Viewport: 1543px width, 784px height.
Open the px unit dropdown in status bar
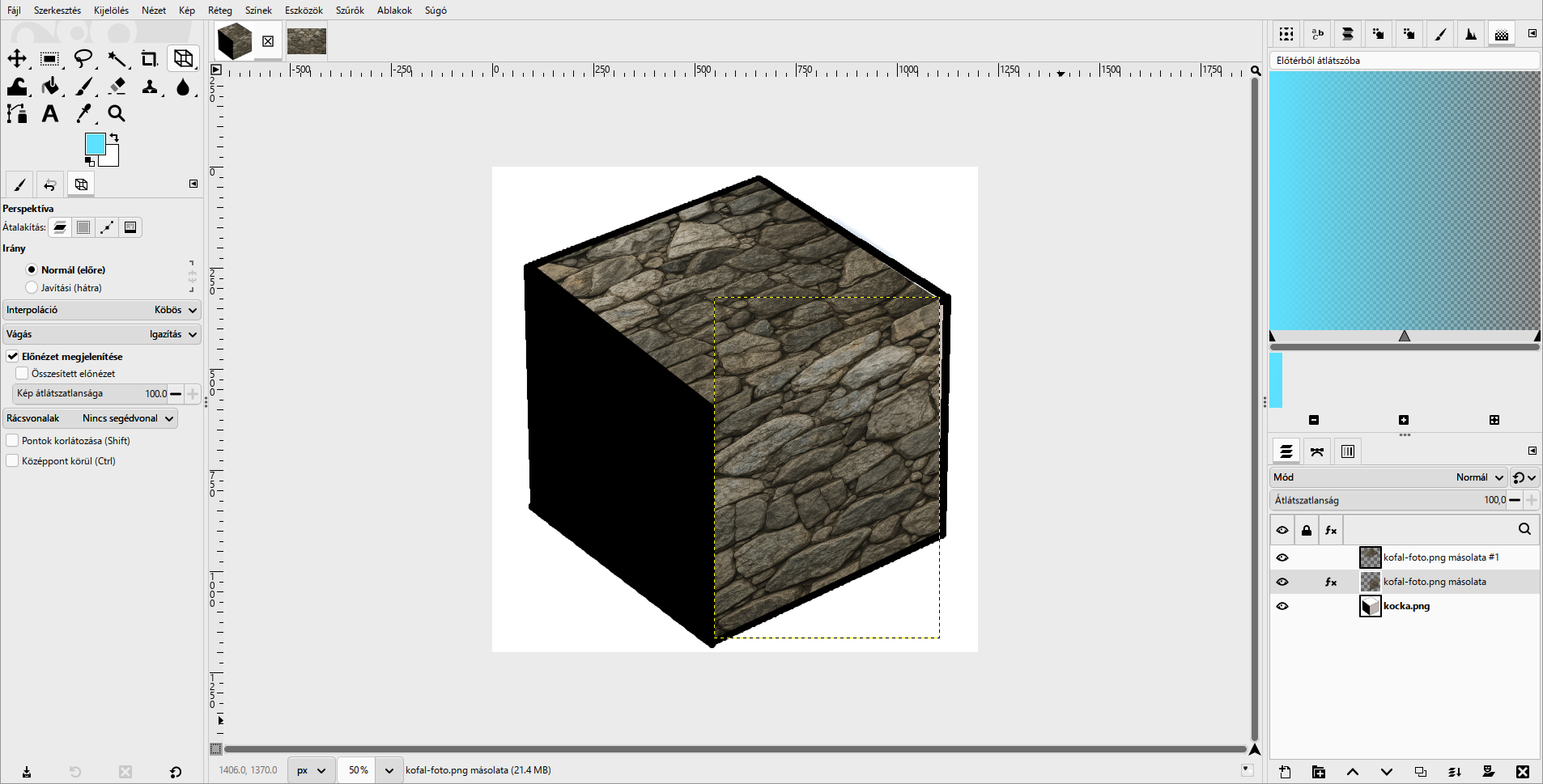click(x=311, y=770)
